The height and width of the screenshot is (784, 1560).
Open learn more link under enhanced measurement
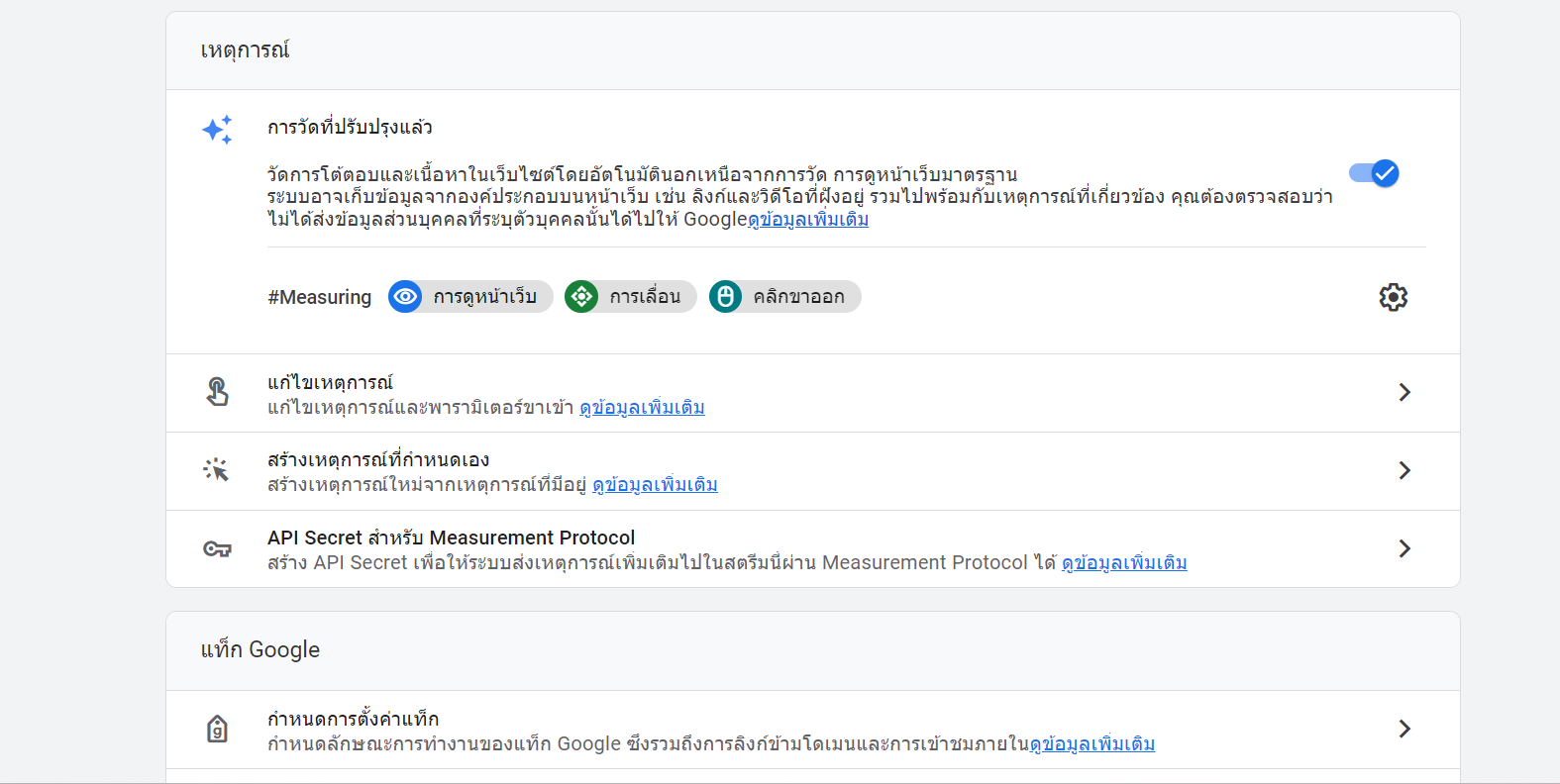click(808, 220)
